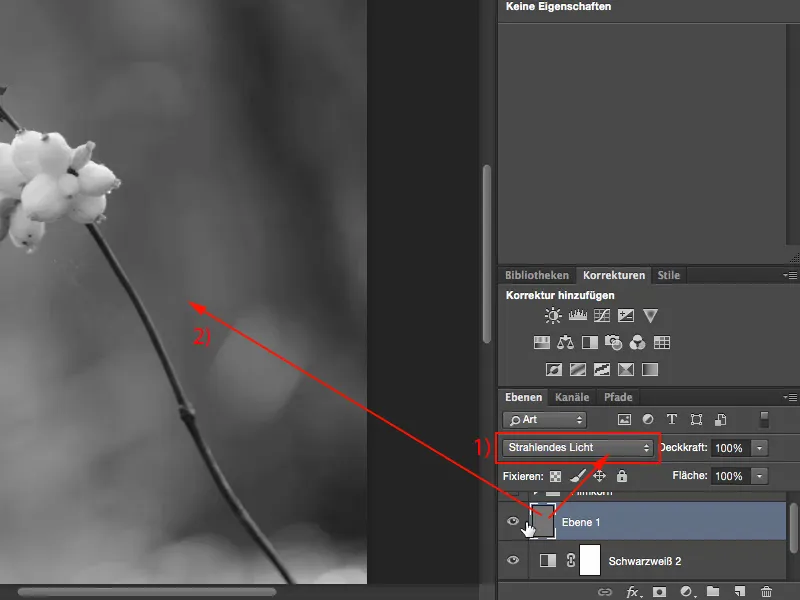This screenshot has height=600, width=800.
Task: Click the Fläche 100% value field
Action: (731, 476)
